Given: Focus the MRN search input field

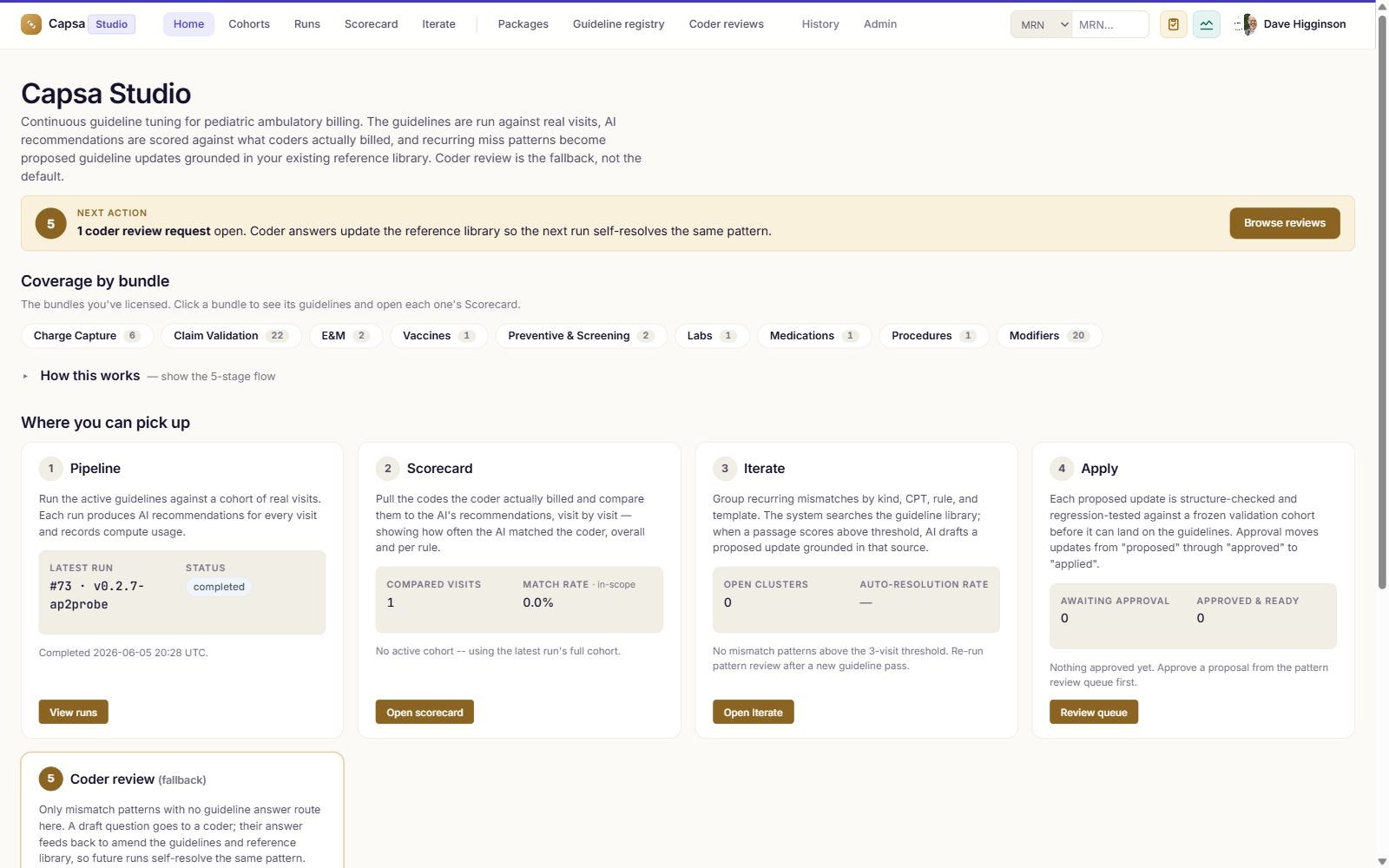Looking at the screenshot, I should (1110, 24).
